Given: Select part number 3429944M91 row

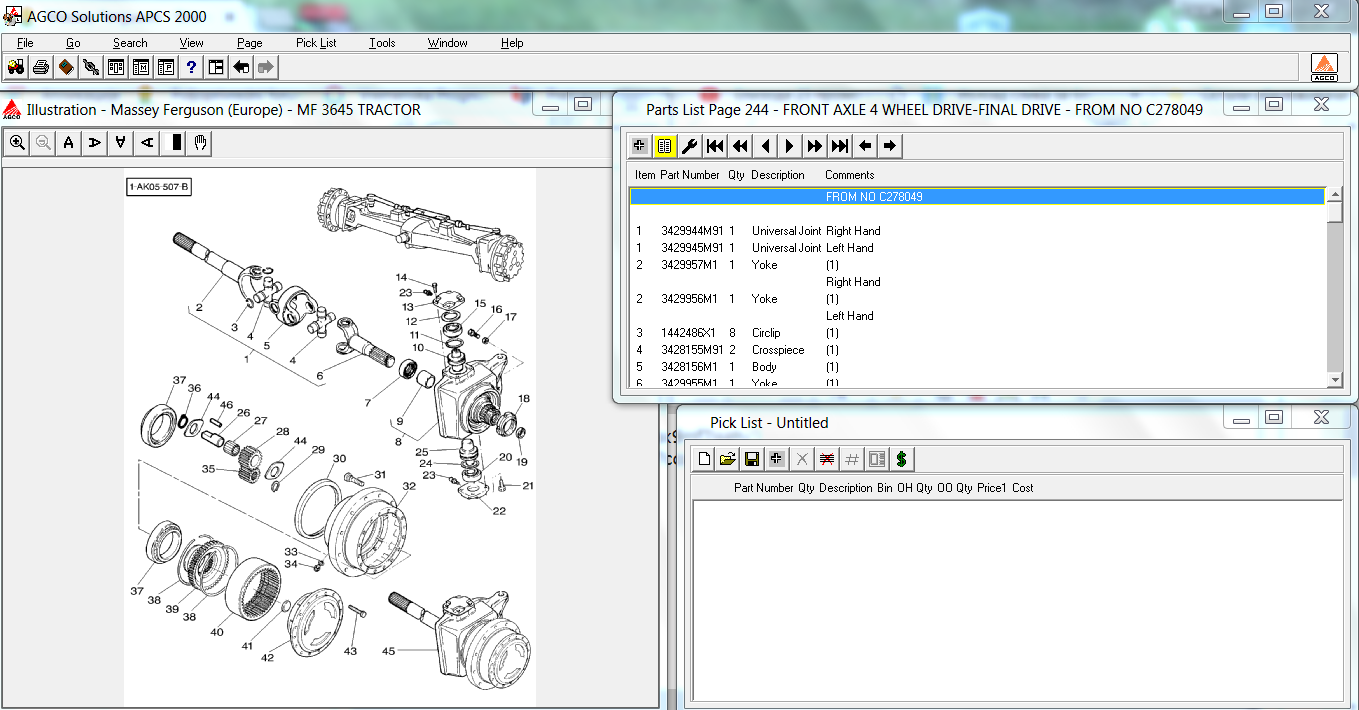Looking at the screenshot, I should click(977, 231).
